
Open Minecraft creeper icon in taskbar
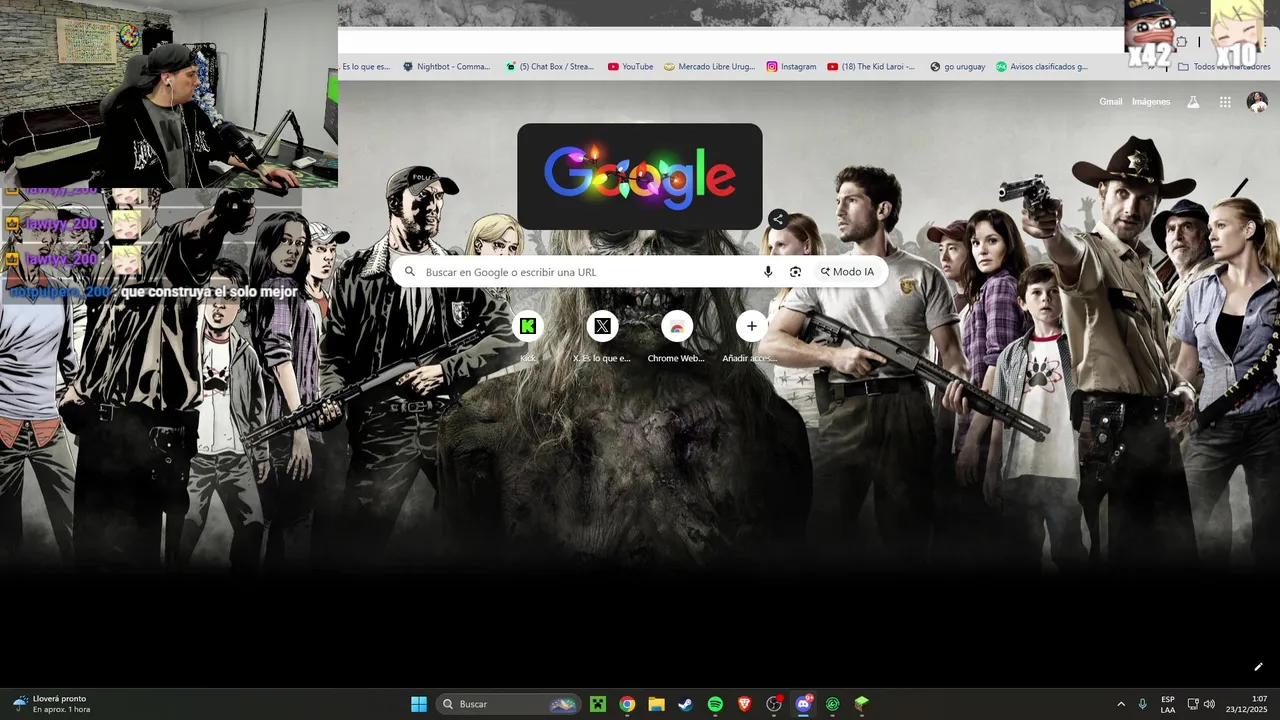click(598, 704)
